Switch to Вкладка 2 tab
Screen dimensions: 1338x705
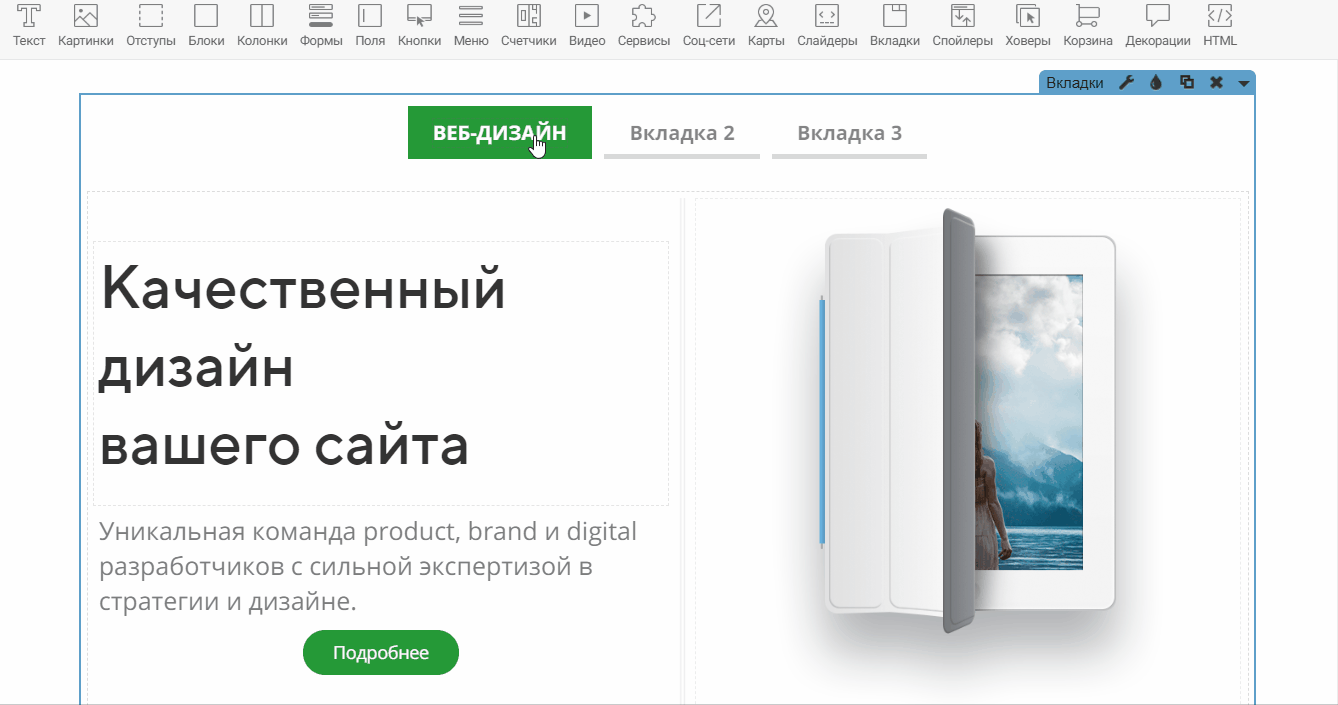pos(682,133)
